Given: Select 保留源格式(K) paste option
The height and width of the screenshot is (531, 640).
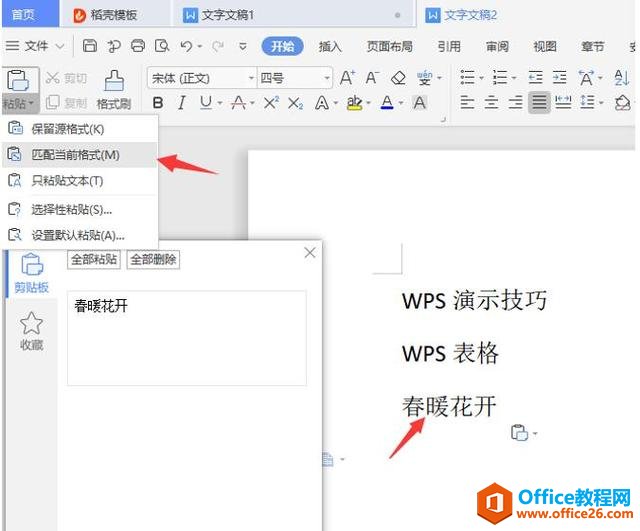Looking at the screenshot, I should pos(80,129).
